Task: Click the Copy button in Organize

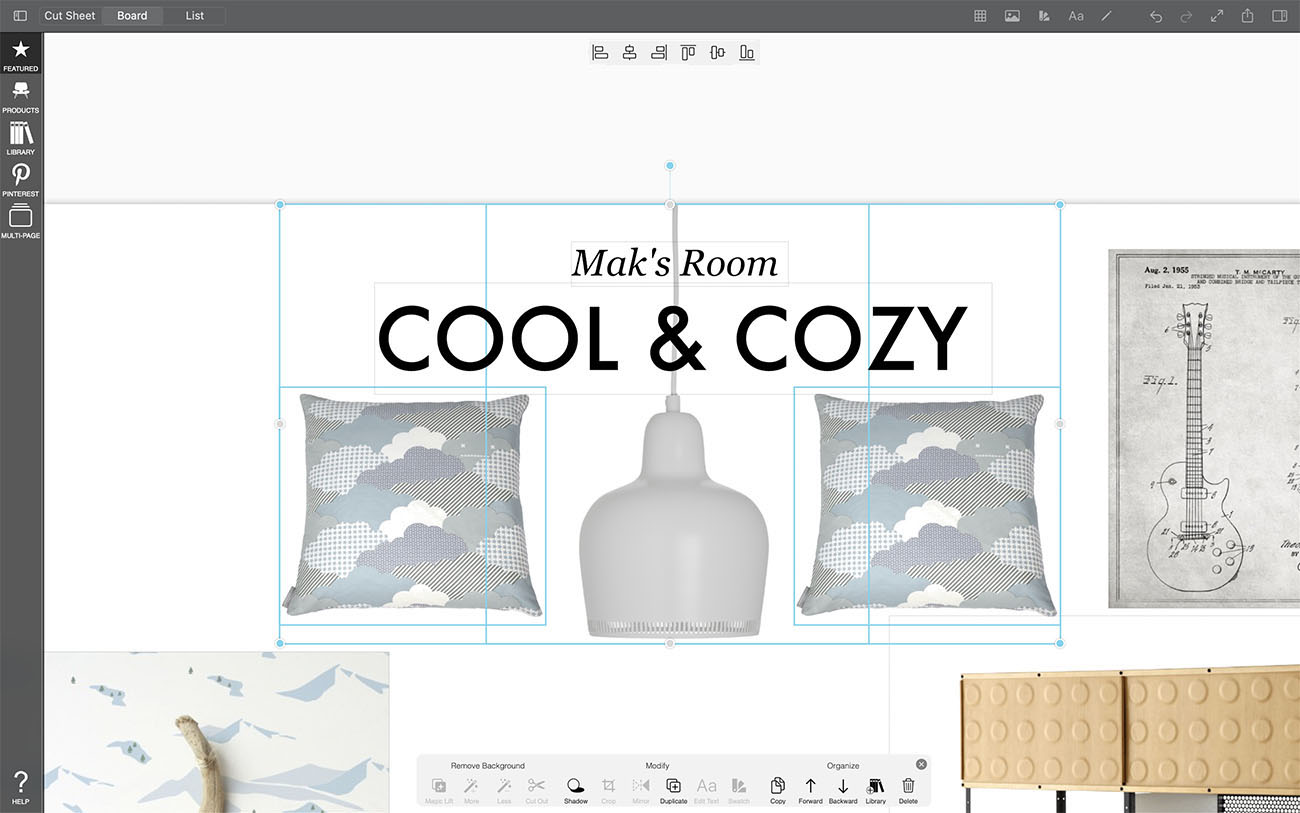Action: click(x=777, y=788)
